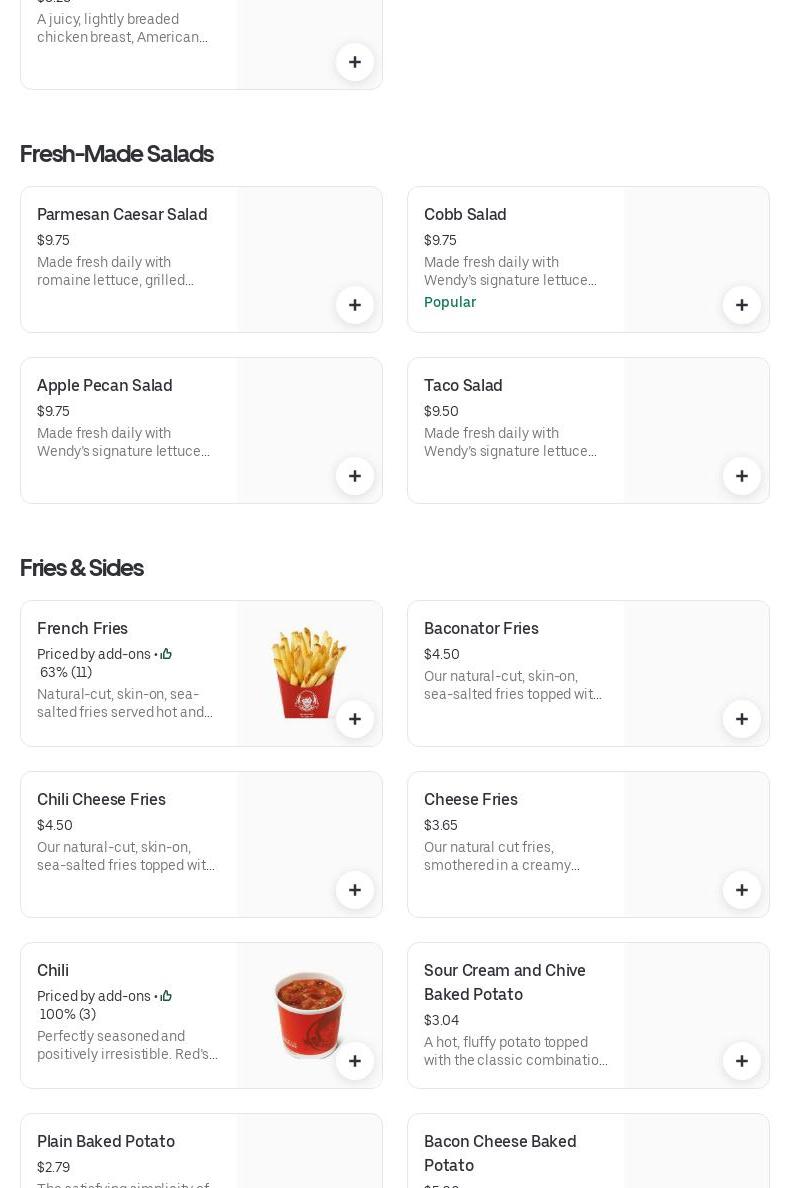Select the Plain Baked Potato item

[106, 1142]
